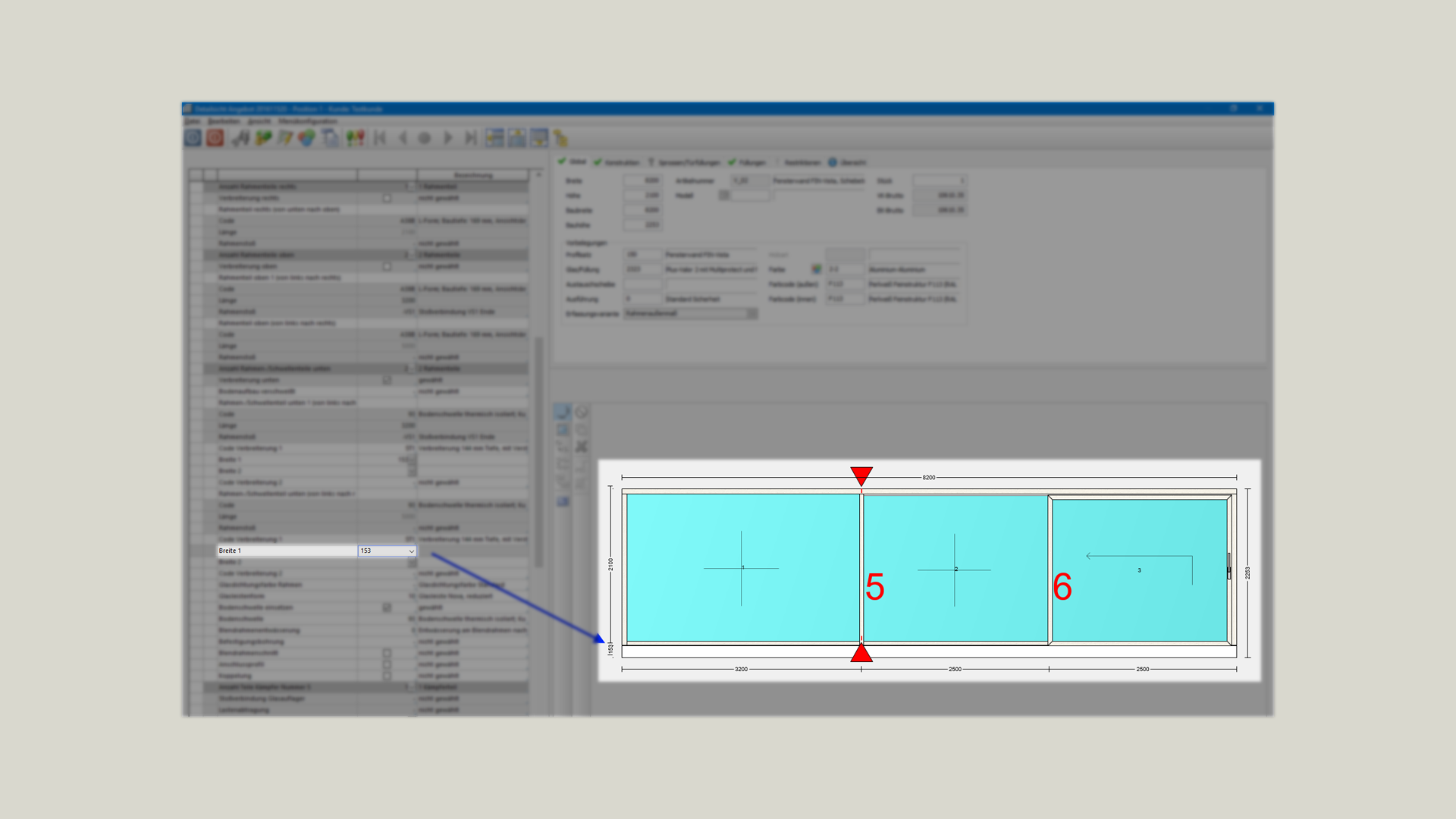Click the red top marker triangle

point(861,476)
